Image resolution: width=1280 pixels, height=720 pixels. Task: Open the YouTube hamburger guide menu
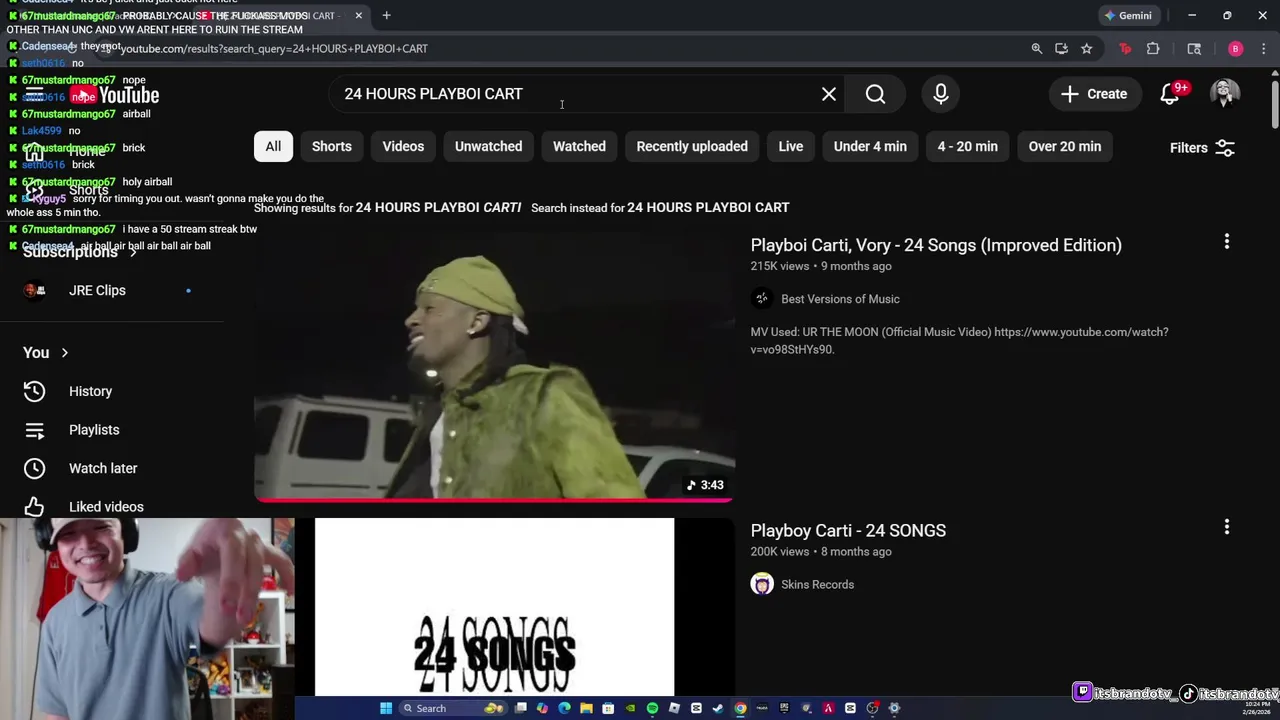click(34, 95)
